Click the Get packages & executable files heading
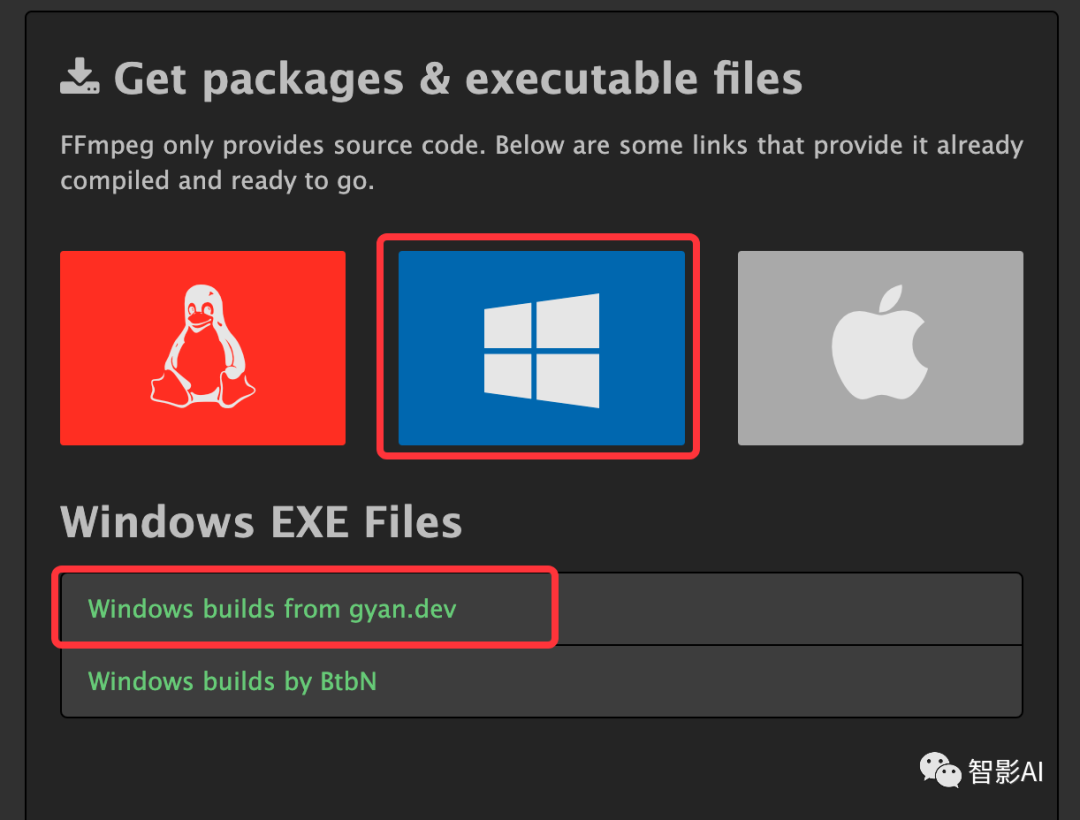Viewport: 1080px width, 820px height. pos(458,78)
